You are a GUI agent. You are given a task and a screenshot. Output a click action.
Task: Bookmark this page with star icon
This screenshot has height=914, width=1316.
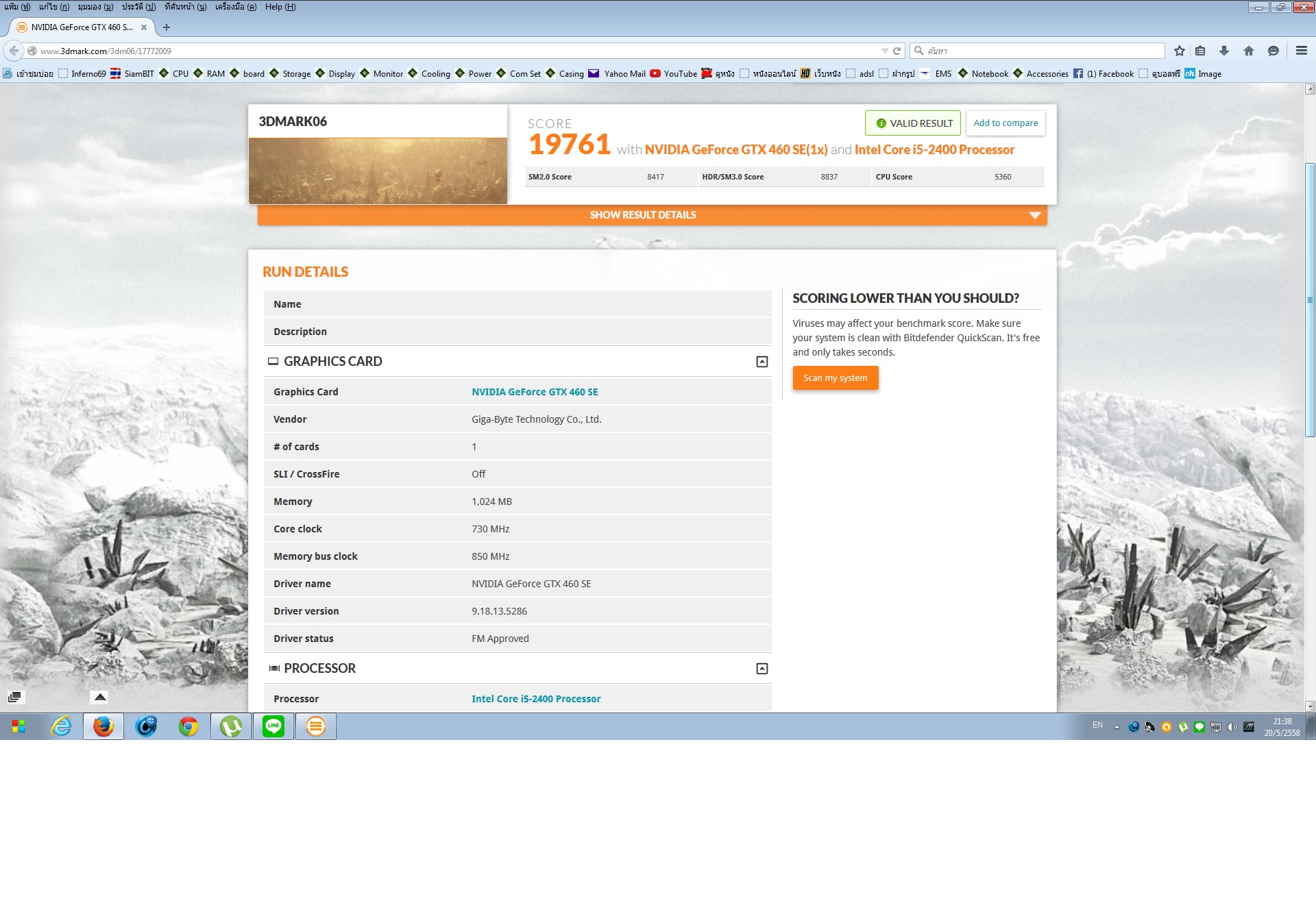point(1179,51)
